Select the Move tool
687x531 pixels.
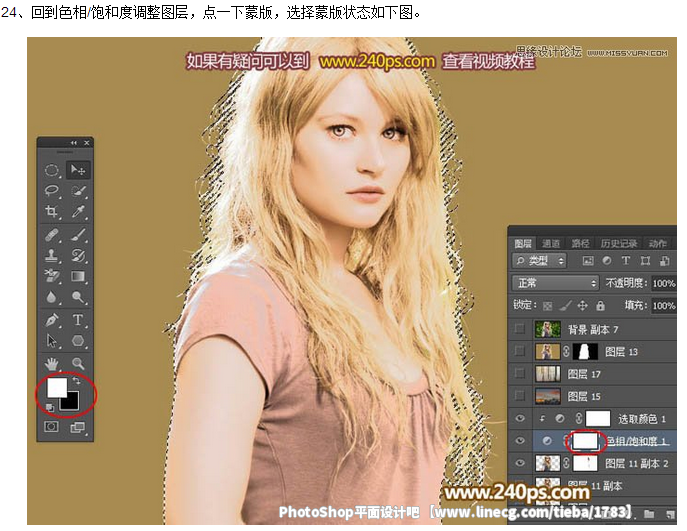pos(78,170)
